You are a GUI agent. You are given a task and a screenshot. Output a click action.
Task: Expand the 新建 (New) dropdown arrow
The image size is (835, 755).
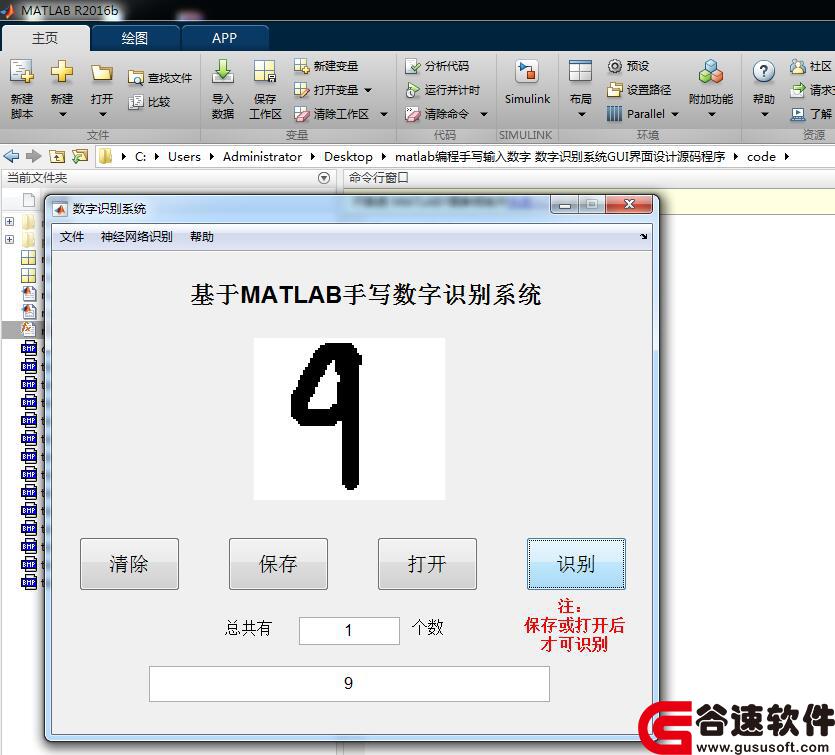coord(62,114)
